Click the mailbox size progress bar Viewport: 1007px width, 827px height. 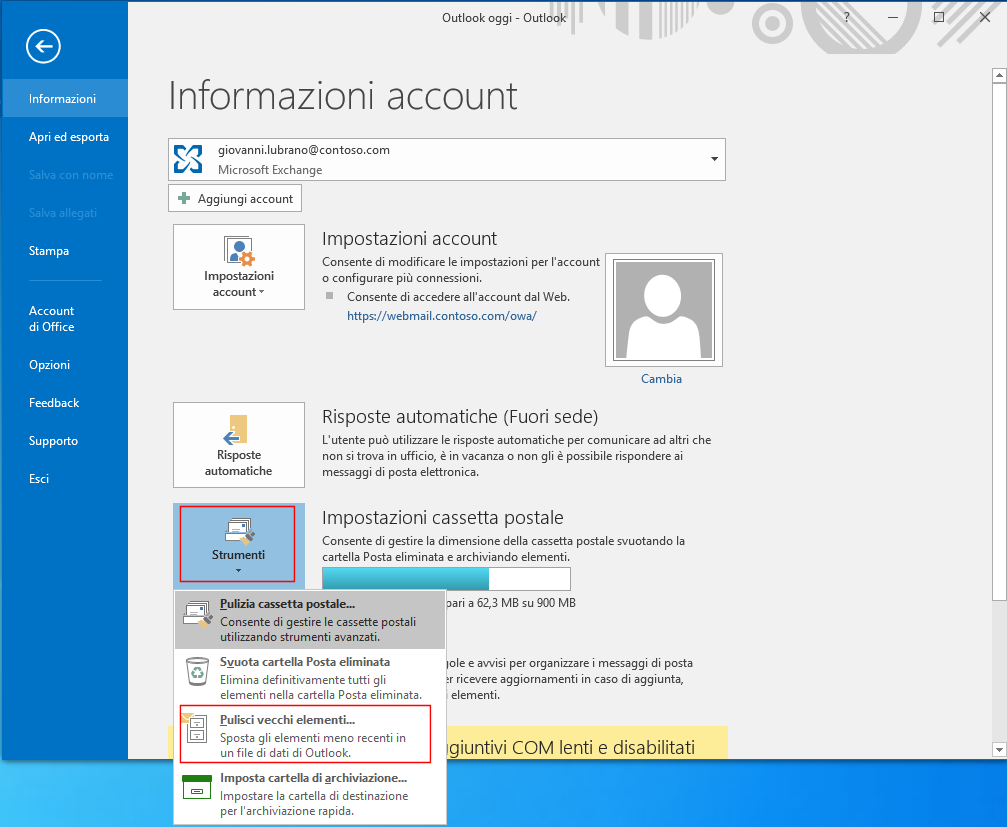[446, 579]
